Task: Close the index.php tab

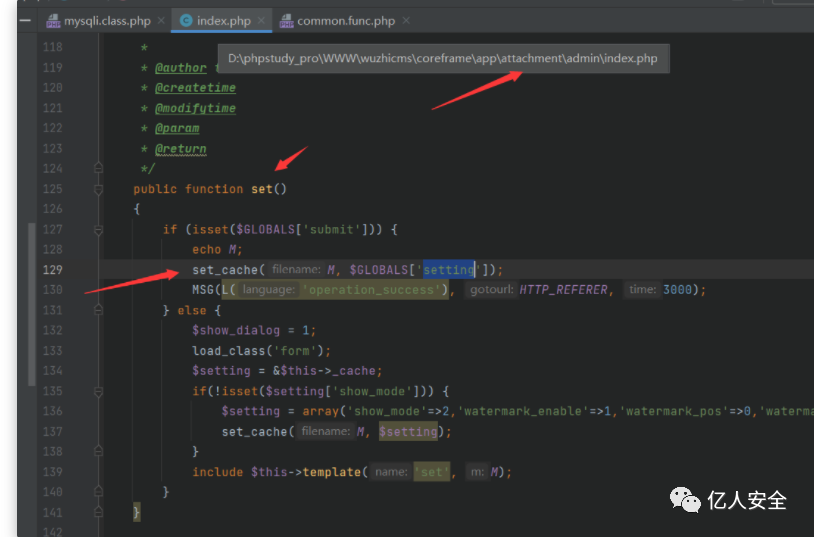Action: pyautogui.click(x=261, y=20)
